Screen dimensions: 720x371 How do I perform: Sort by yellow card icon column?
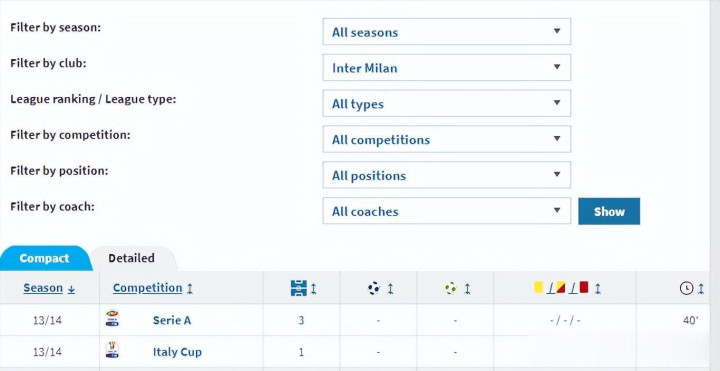point(538,287)
